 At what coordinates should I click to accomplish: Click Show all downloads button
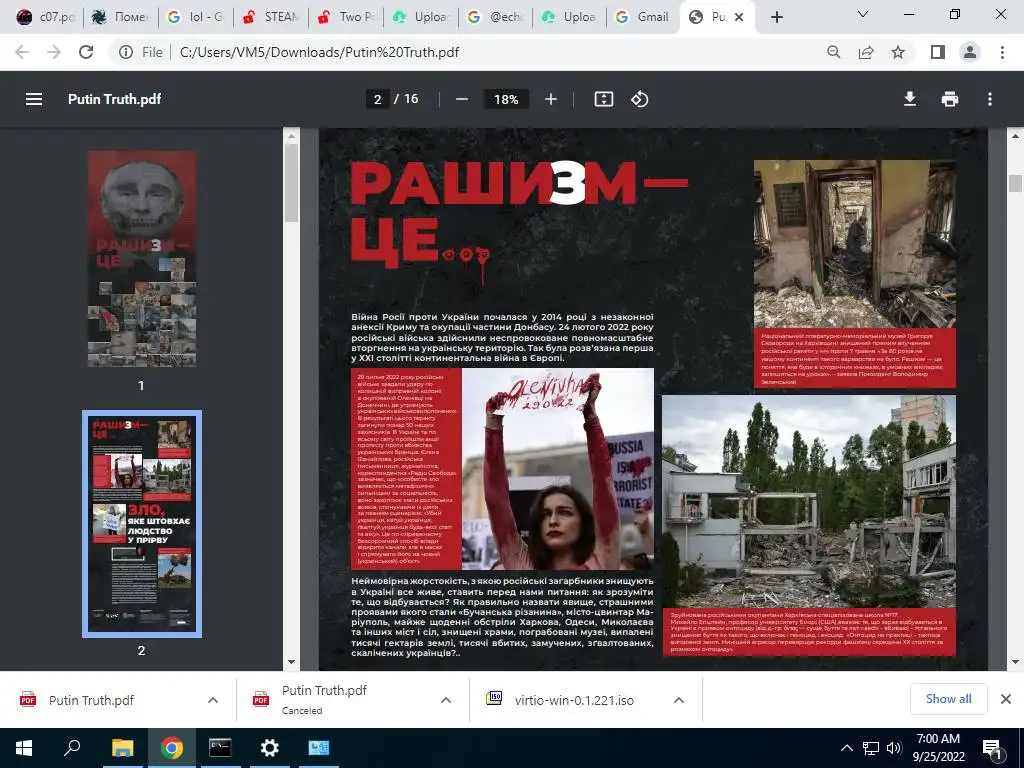(x=948, y=699)
